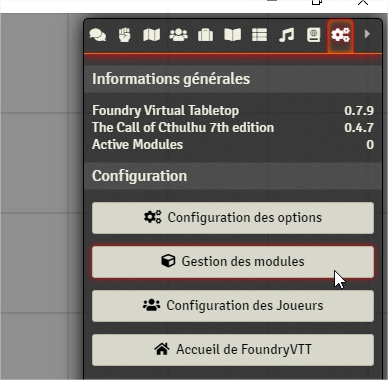Collapse the sidebar with the arrow
388x380 pixels.
pos(367,34)
